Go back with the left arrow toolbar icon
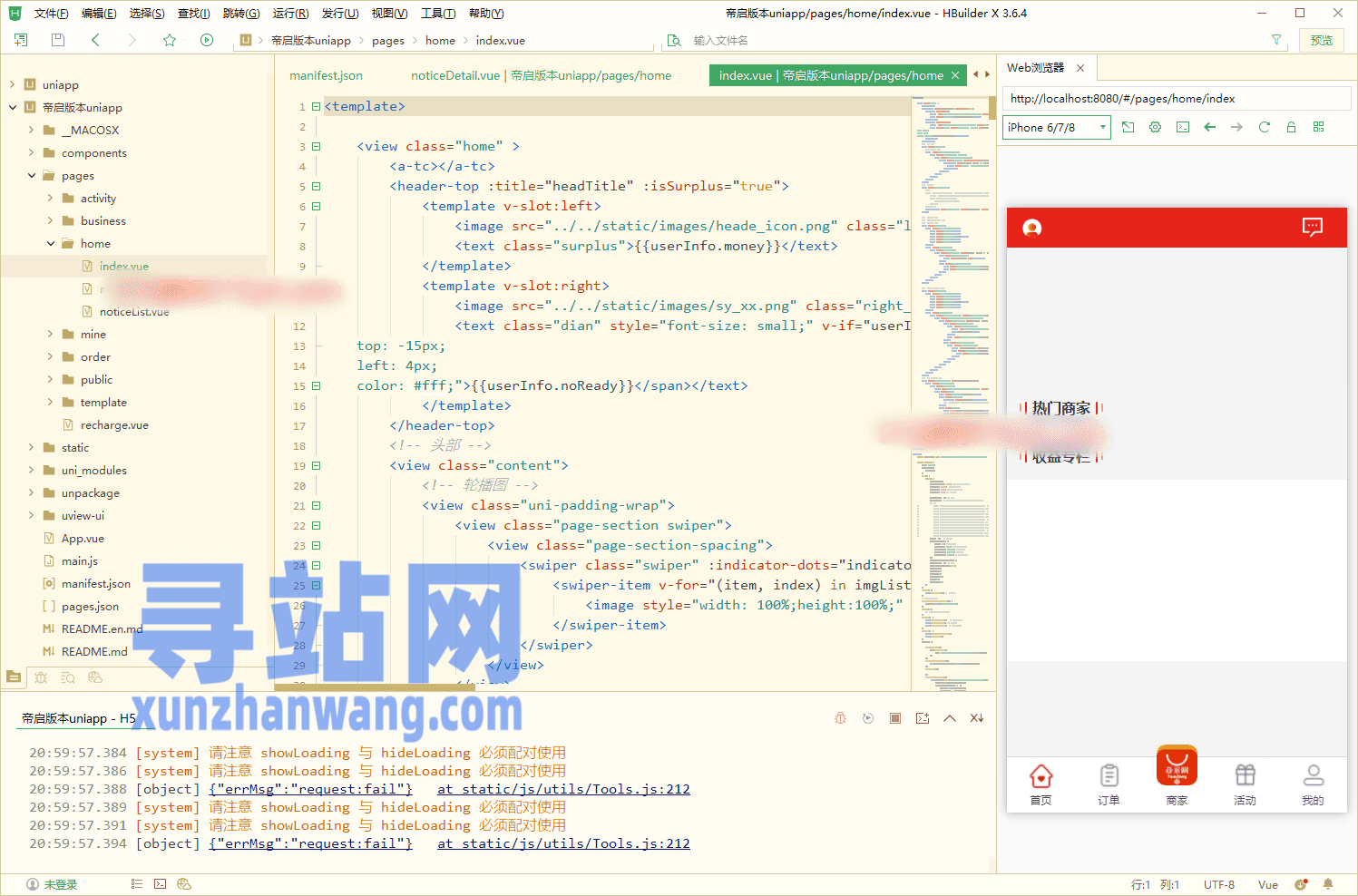This screenshot has width=1358, height=896. (95, 40)
